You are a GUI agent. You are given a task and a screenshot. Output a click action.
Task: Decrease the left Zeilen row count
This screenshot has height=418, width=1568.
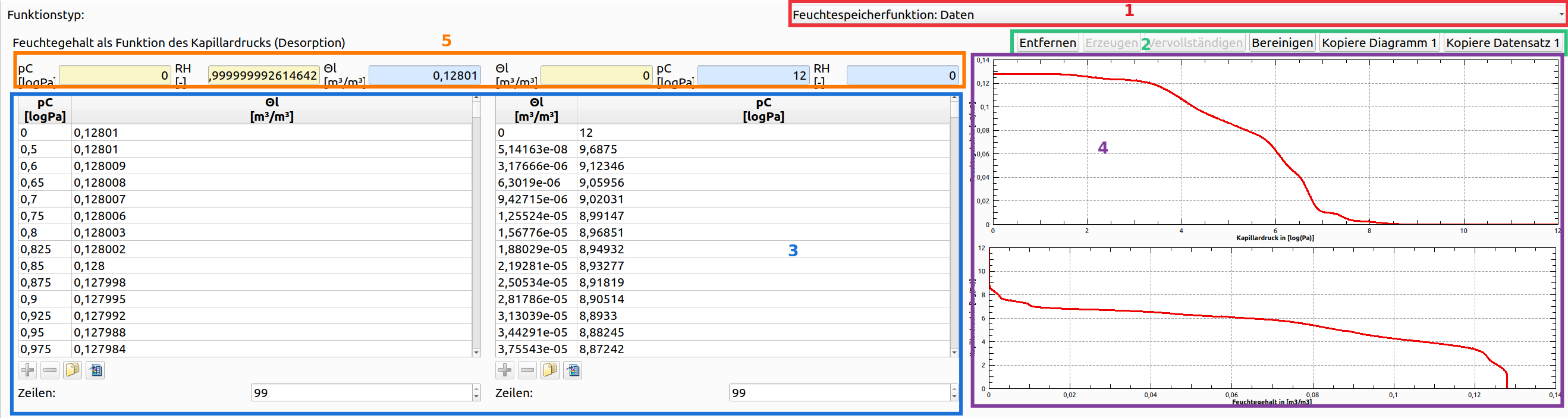(x=477, y=397)
